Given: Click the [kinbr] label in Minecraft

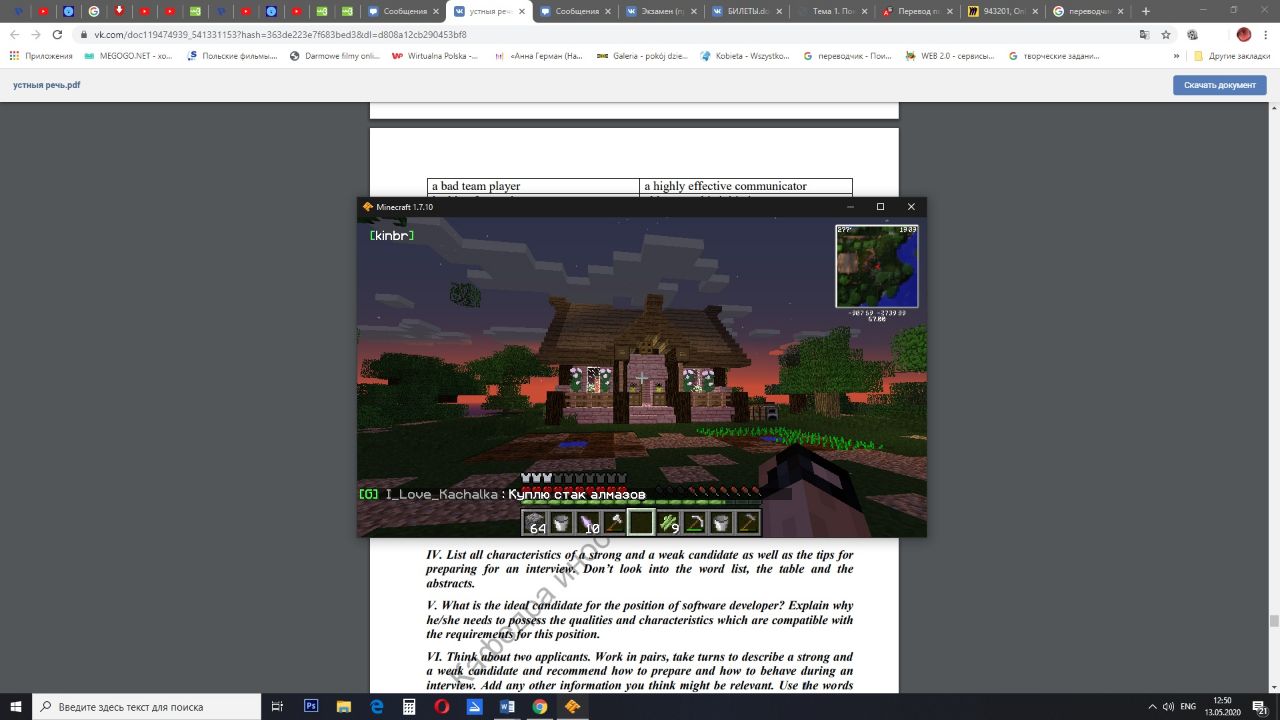Looking at the screenshot, I should pos(391,235).
